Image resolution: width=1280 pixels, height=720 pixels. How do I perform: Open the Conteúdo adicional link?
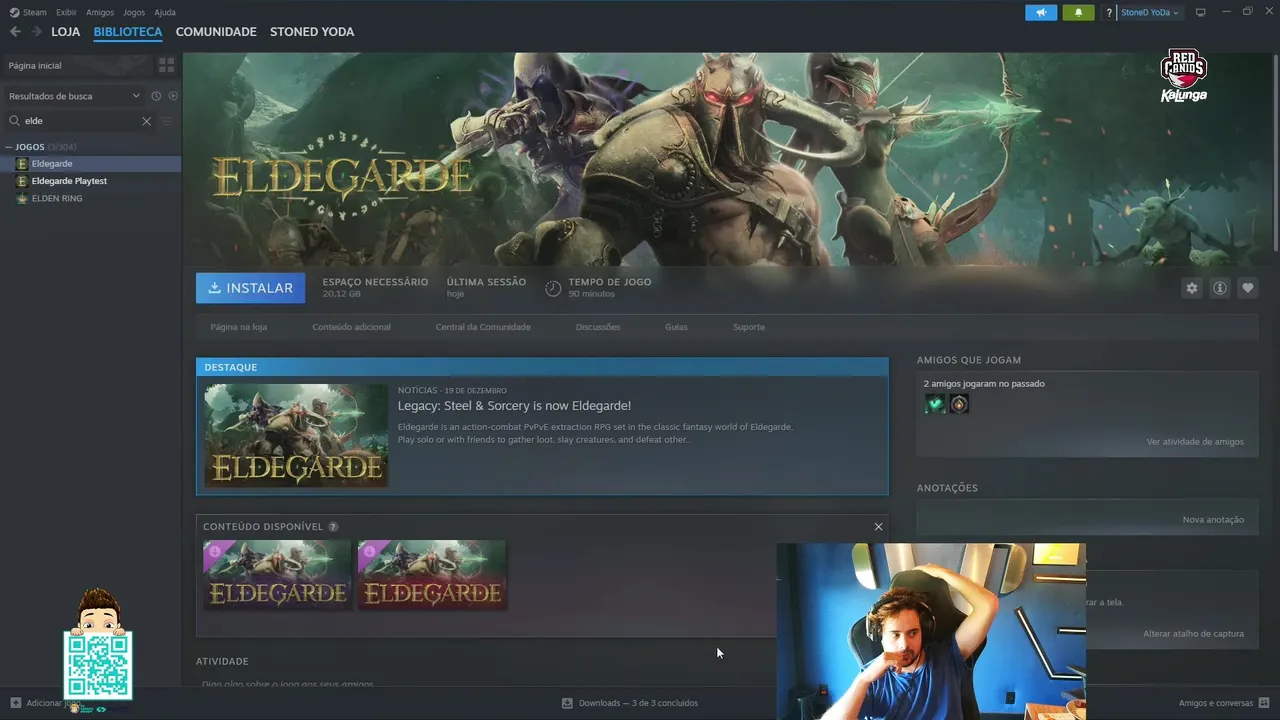click(x=351, y=327)
